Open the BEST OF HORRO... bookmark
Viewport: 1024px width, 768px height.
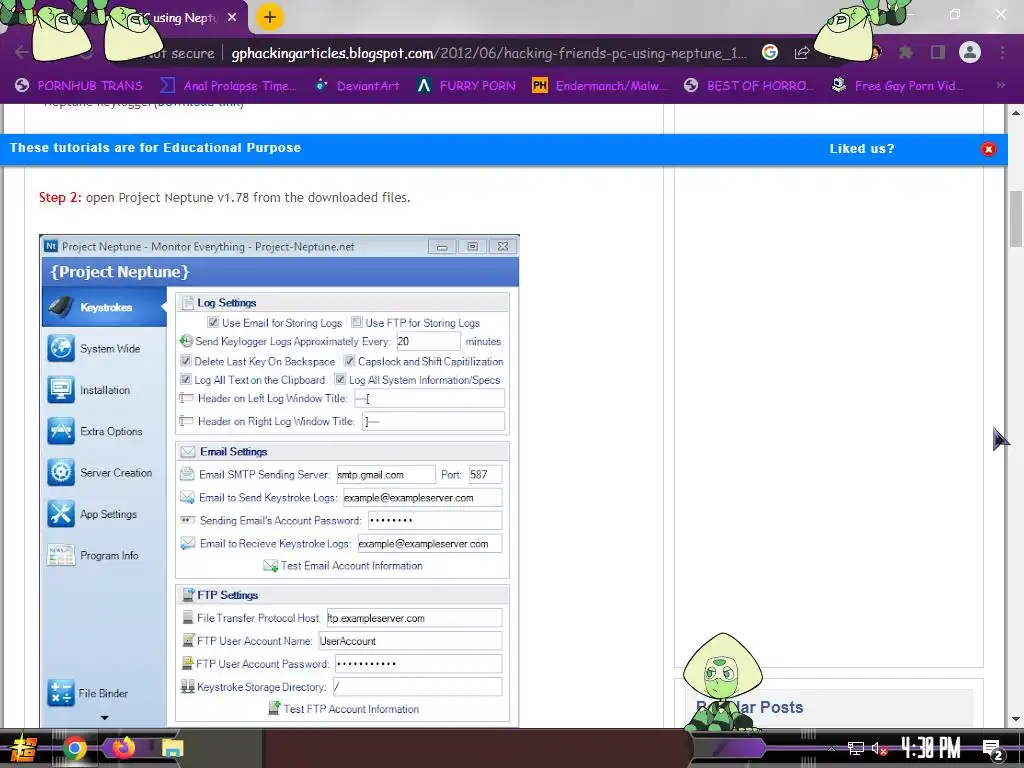(x=749, y=86)
